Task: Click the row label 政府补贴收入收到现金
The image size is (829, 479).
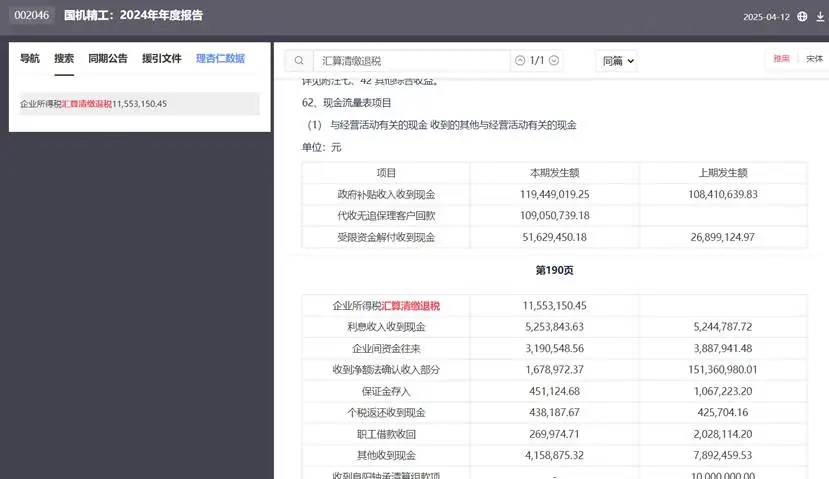Action: click(x=386, y=195)
